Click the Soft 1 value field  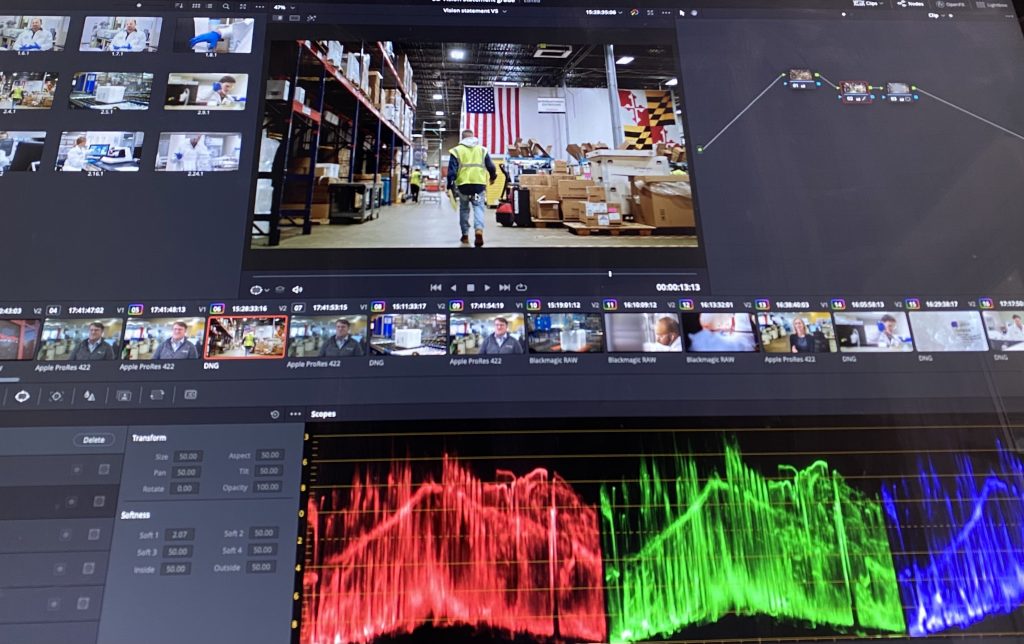coord(179,535)
